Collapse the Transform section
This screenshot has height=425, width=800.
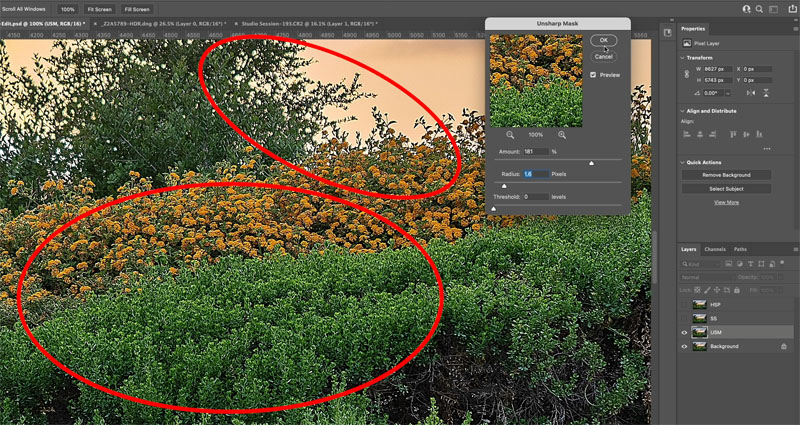coord(682,58)
